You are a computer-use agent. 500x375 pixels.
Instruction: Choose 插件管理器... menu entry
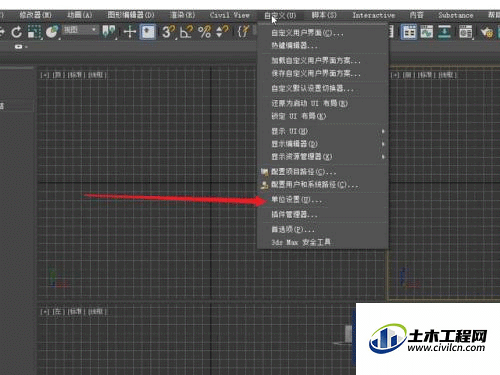point(323,214)
